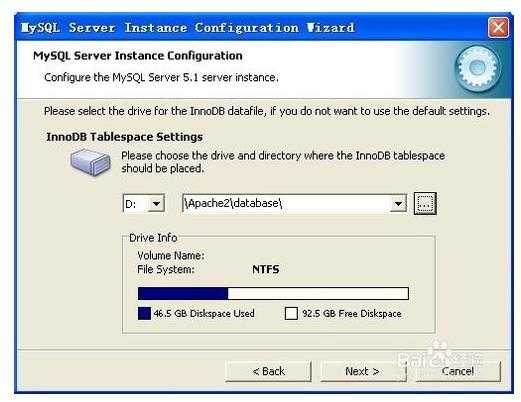Click the InnoDB Tablespace Settings heading
The height and width of the screenshot is (402, 521).
[124, 137]
